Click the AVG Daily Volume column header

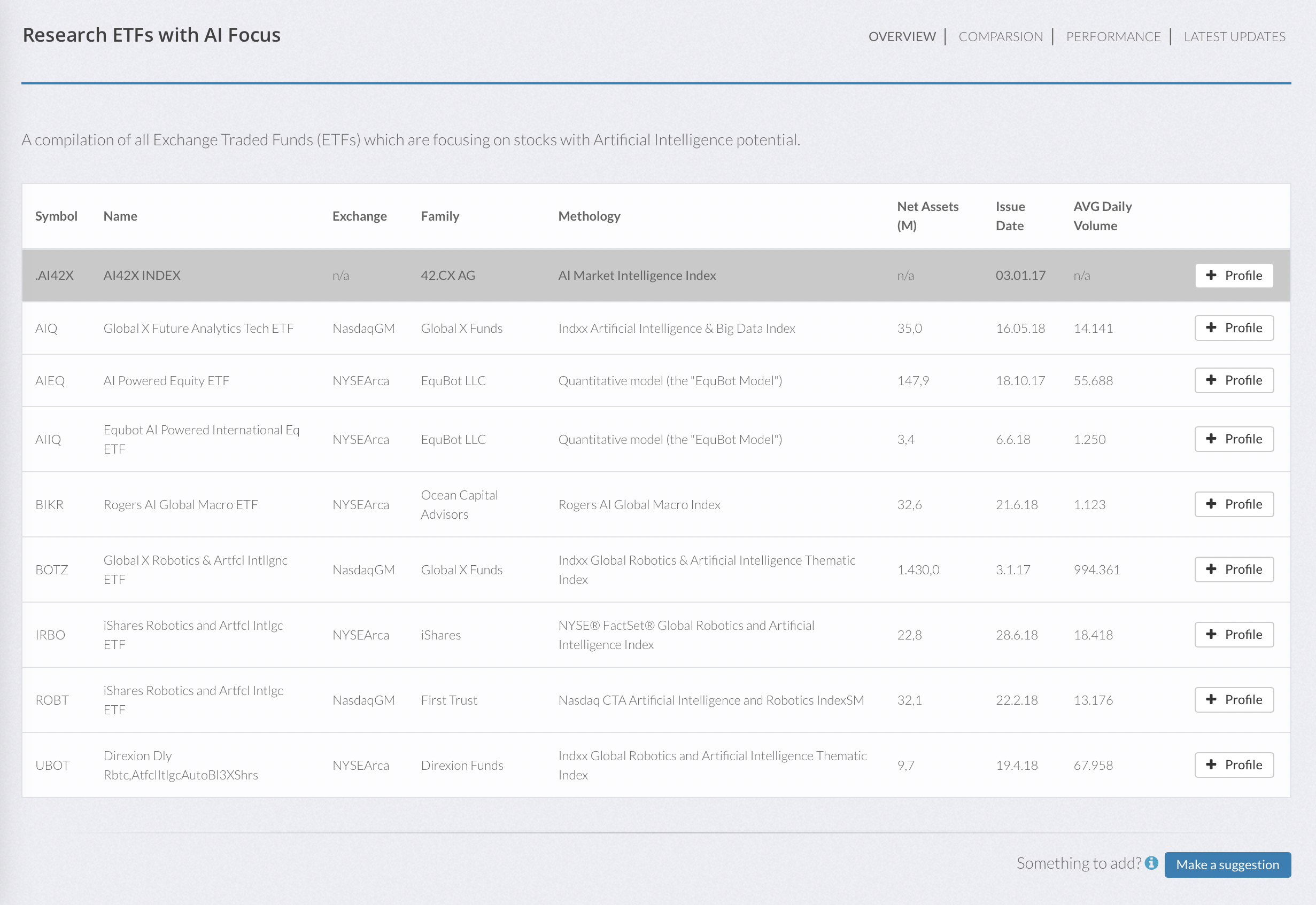pos(1102,216)
